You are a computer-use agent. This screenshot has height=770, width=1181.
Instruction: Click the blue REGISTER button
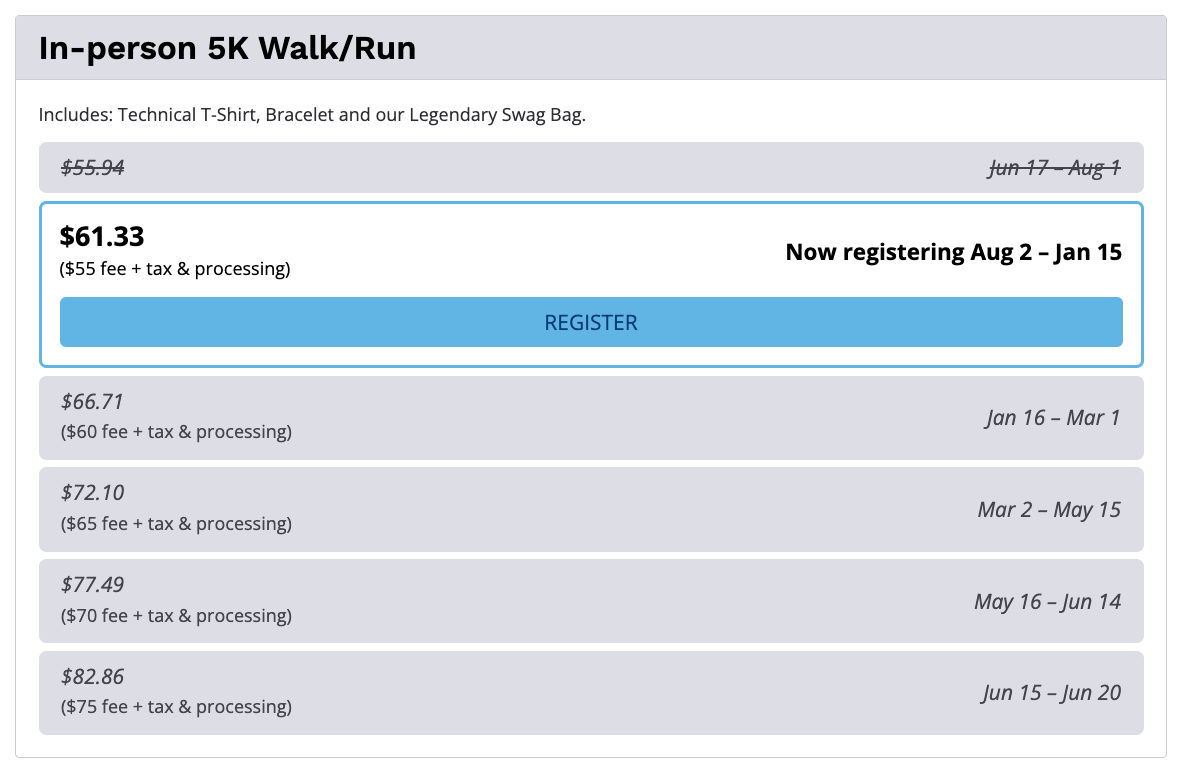pyautogui.click(x=590, y=322)
